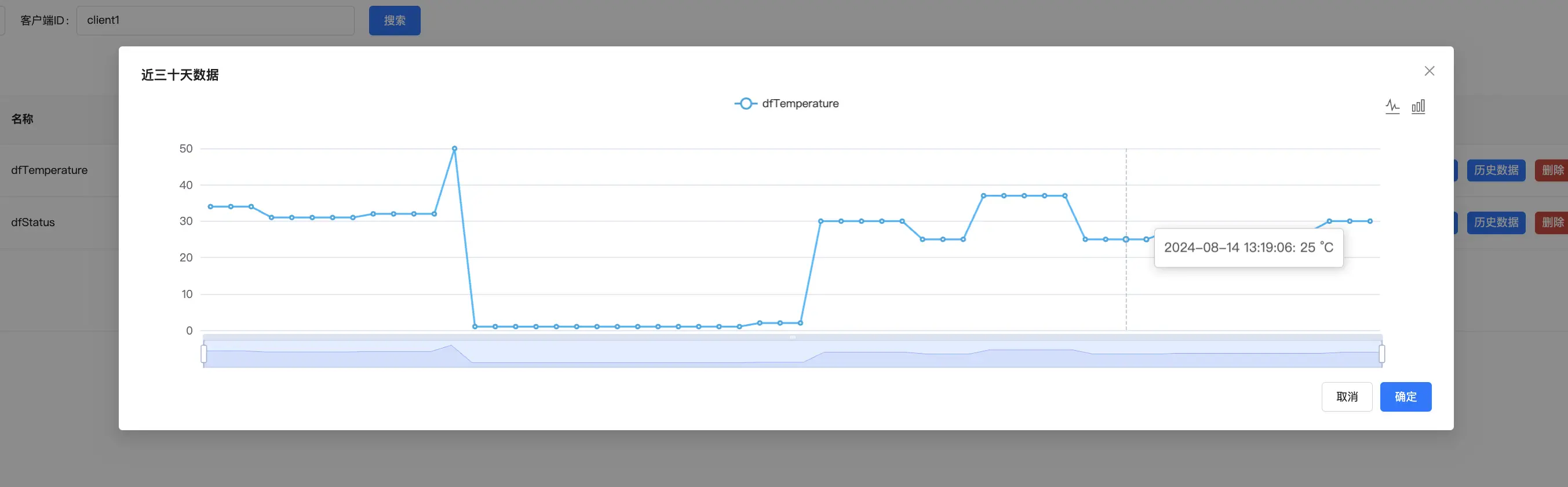Click the first data point on chart line
Screen dimensions: 1568x487
[210, 206]
